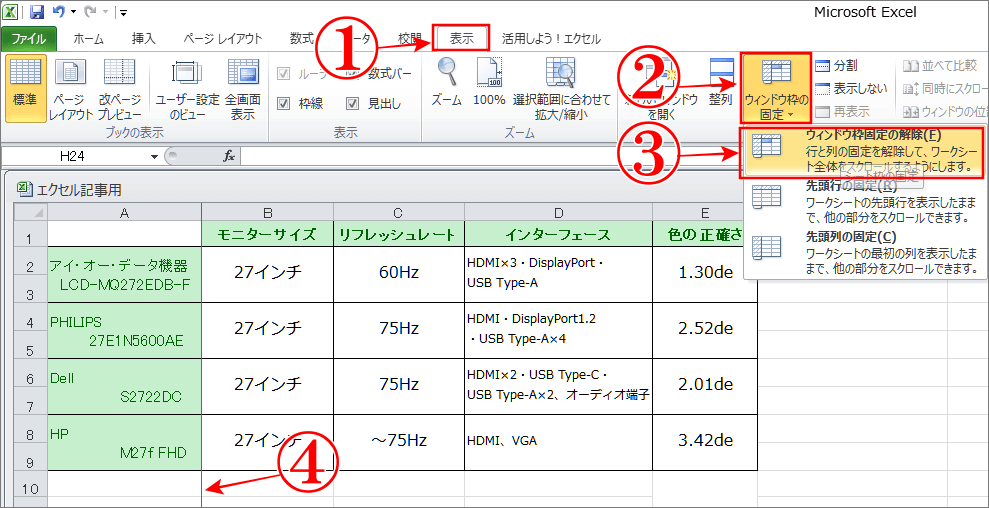Select column B header

(267, 213)
